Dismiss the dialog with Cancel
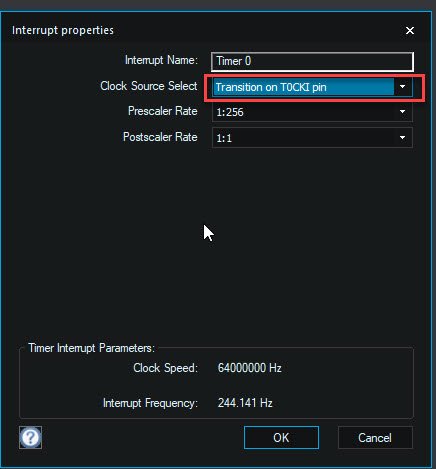 click(375, 437)
